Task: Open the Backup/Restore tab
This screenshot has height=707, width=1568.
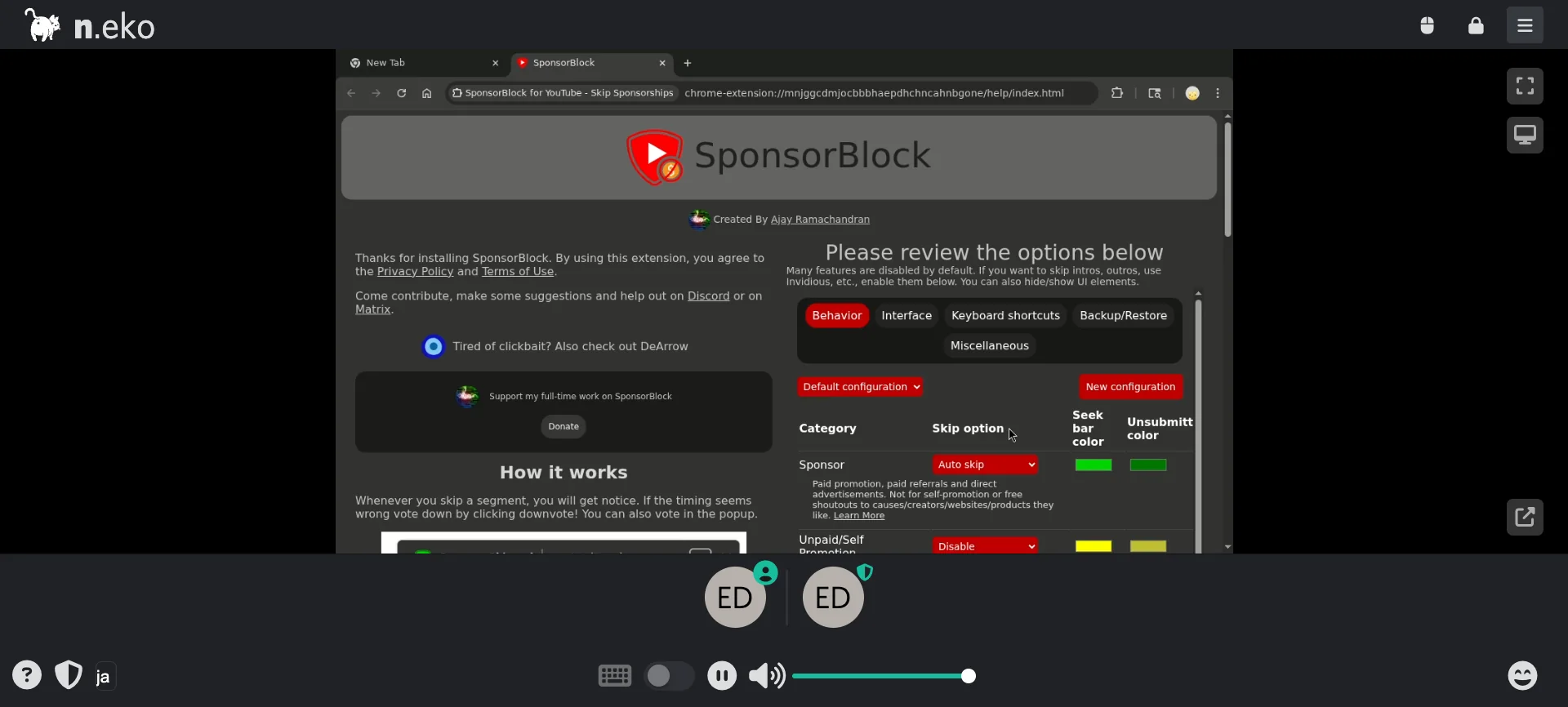Action: (1123, 315)
